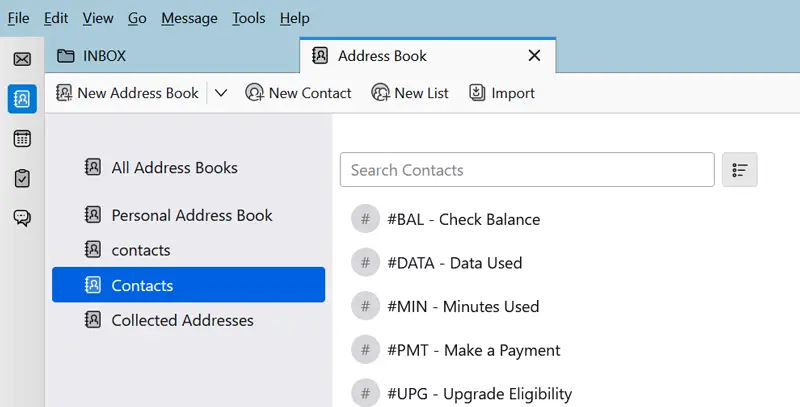Open the Chat space icon
Screen dimensions: 800x407
pos(22,218)
